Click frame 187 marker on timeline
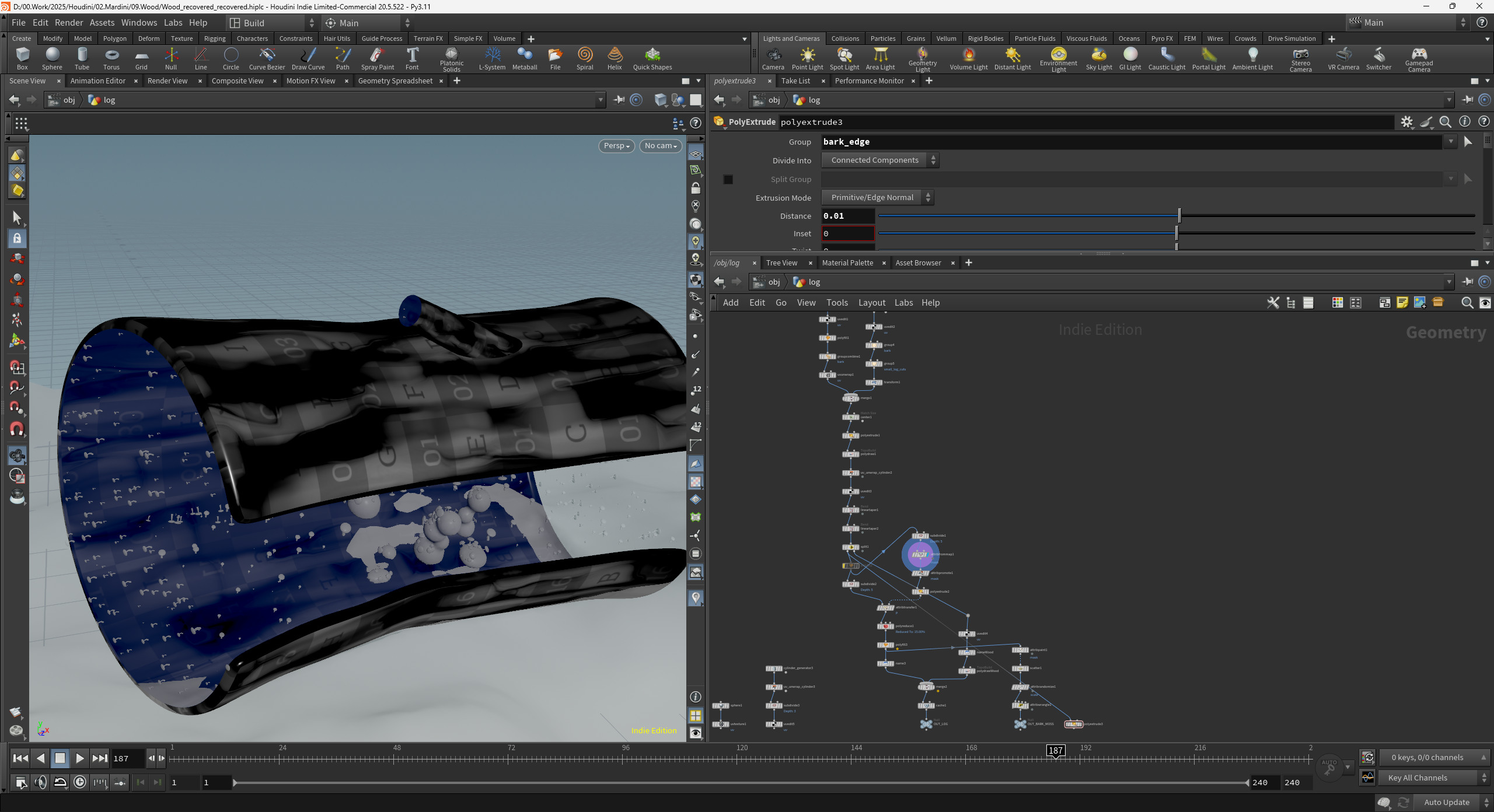The image size is (1494, 812). pyautogui.click(x=1055, y=751)
